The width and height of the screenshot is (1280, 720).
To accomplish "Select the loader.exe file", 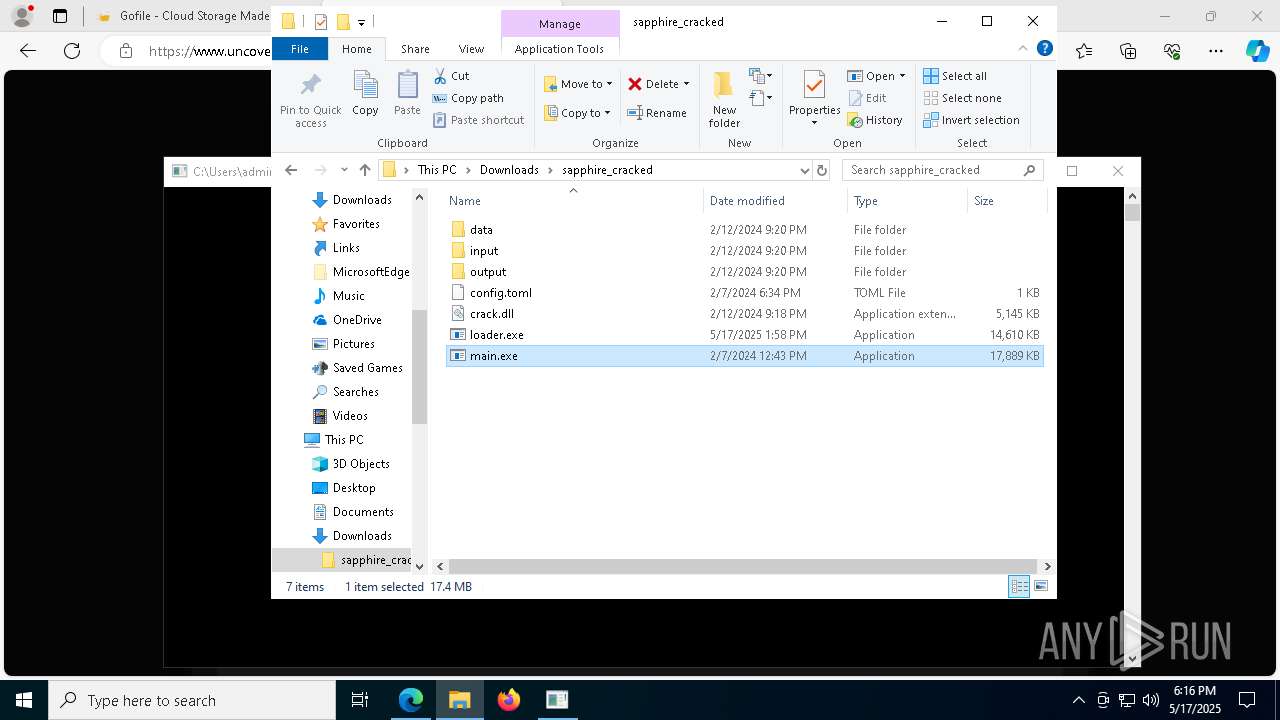I will pyautogui.click(x=744, y=335).
